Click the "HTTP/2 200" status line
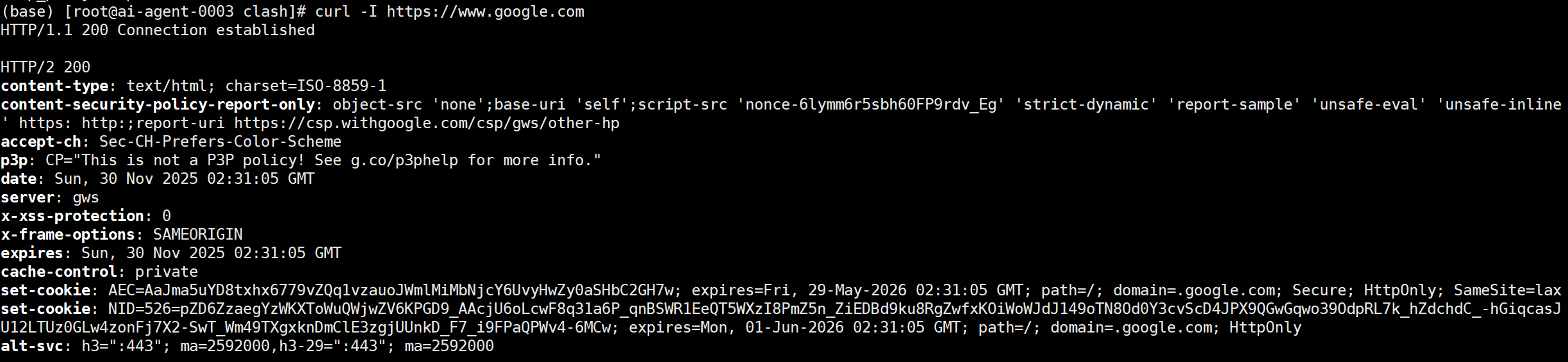The width and height of the screenshot is (1568, 362). (x=45, y=67)
